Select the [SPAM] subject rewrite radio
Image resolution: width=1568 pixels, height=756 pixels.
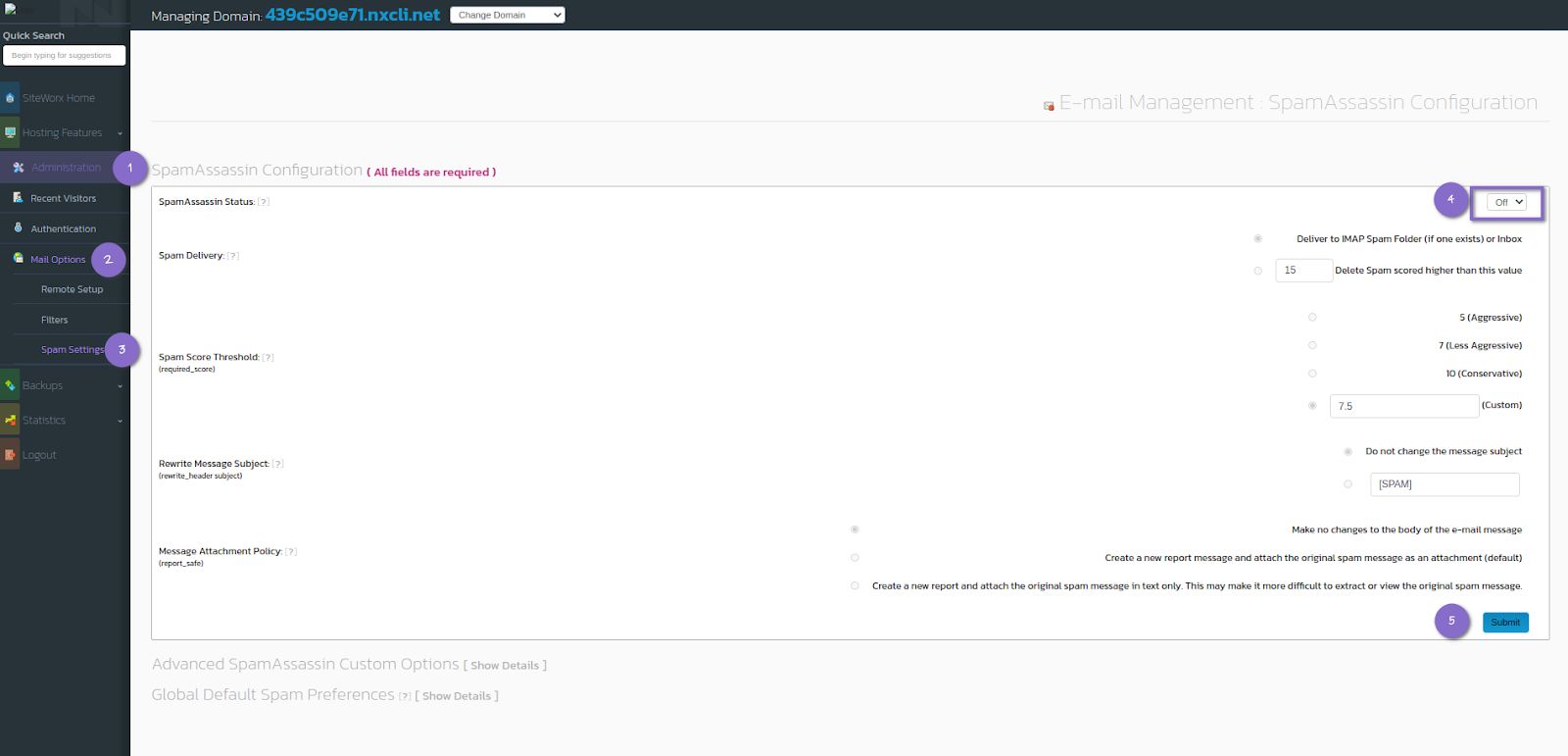1347,483
